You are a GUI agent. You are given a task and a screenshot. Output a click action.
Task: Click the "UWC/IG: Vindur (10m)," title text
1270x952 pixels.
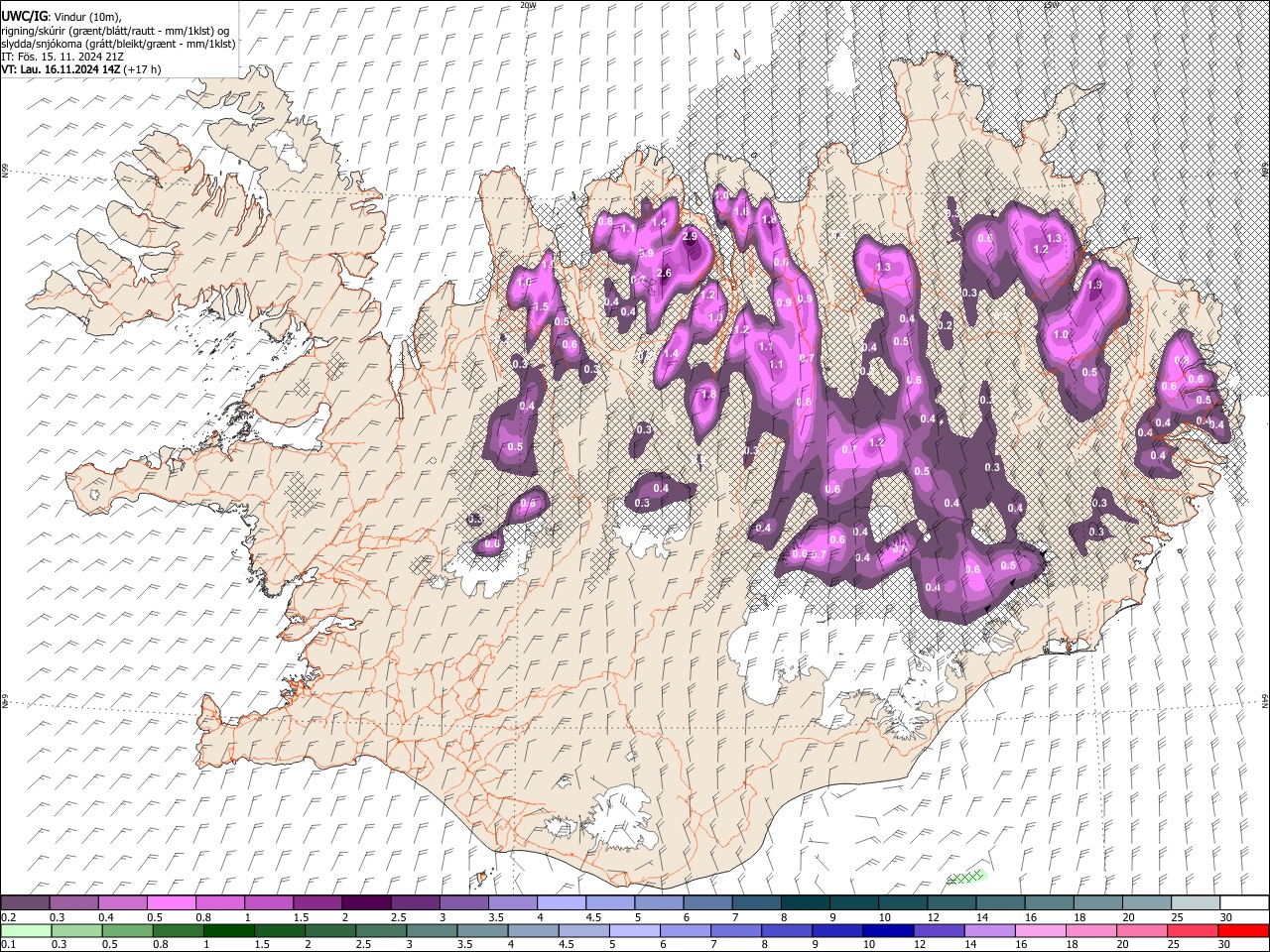click(62, 17)
